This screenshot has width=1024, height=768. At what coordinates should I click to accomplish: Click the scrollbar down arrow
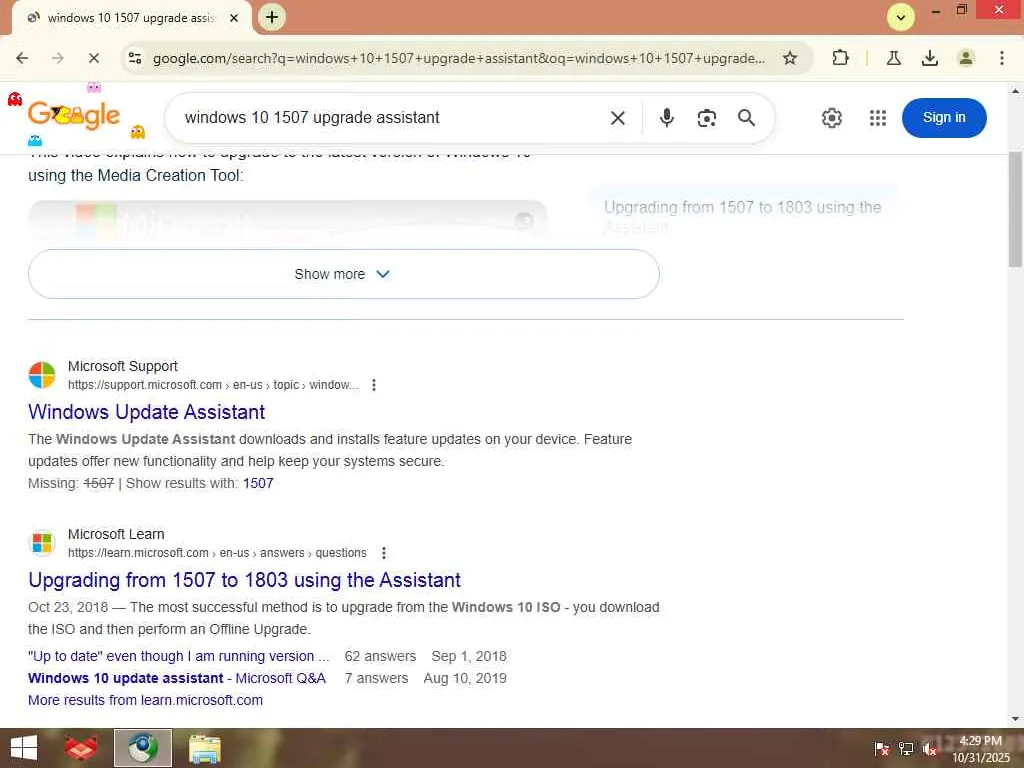(x=1015, y=719)
